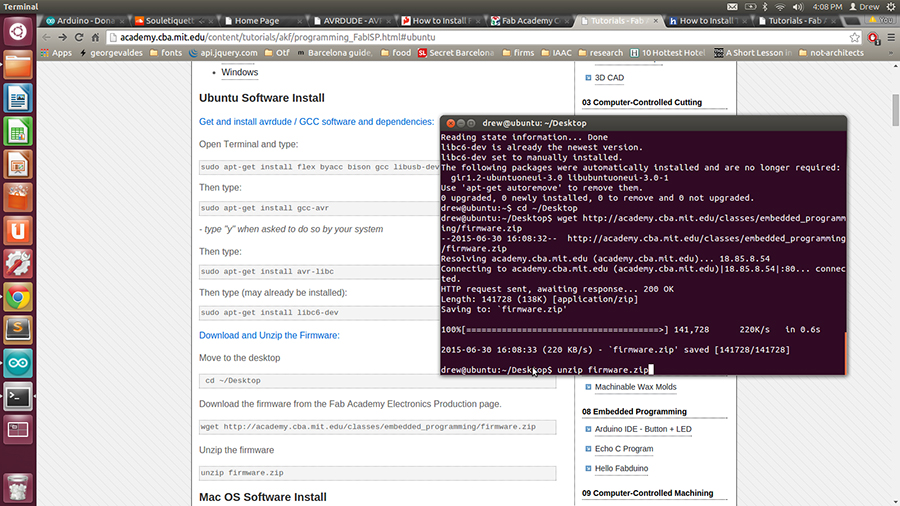This screenshot has height=506, width=900.
Task: Open Echo C Program link
Action: point(624,449)
